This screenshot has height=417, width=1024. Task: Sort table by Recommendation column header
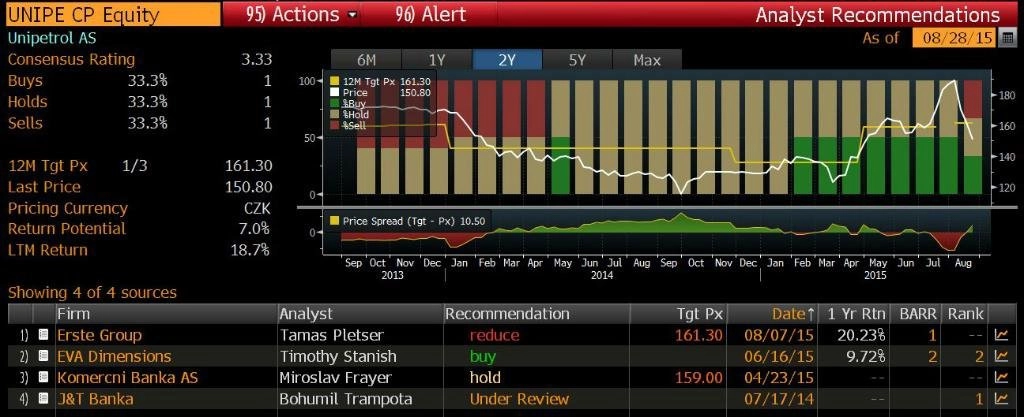(536, 314)
